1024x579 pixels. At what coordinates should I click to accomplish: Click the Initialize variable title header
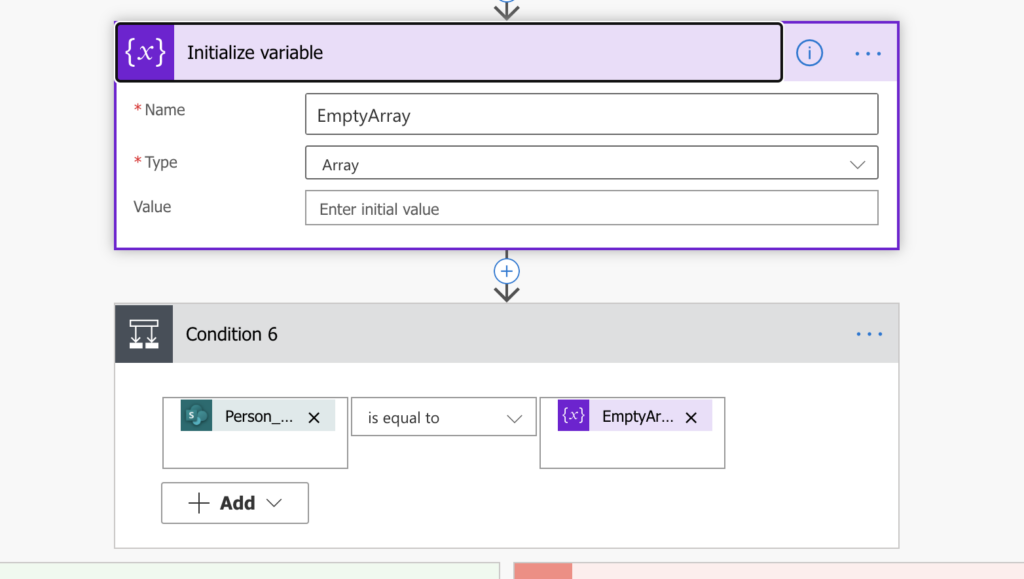449,53
